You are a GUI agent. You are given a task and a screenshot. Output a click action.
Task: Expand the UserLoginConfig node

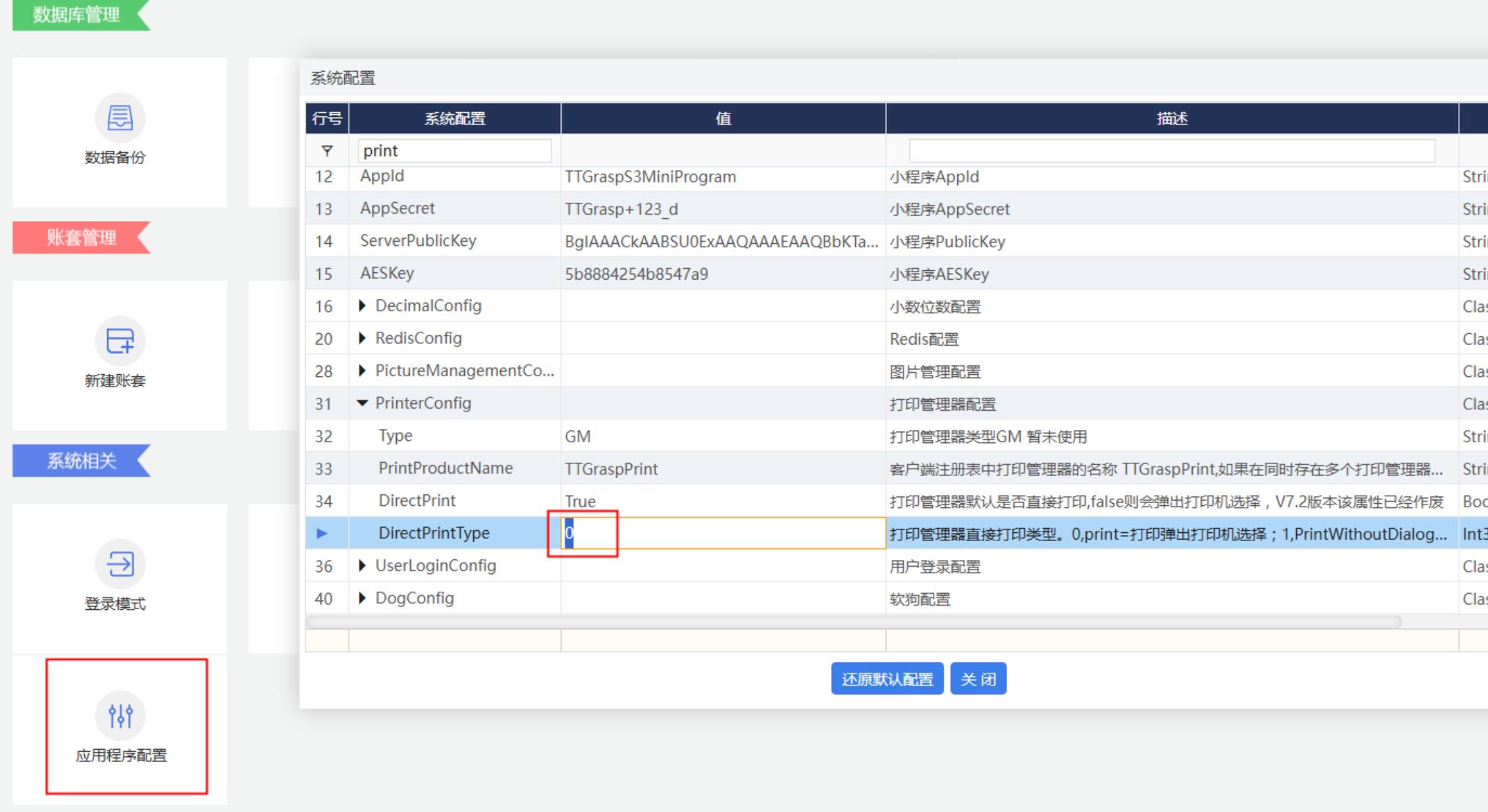[x=362, y=565]
